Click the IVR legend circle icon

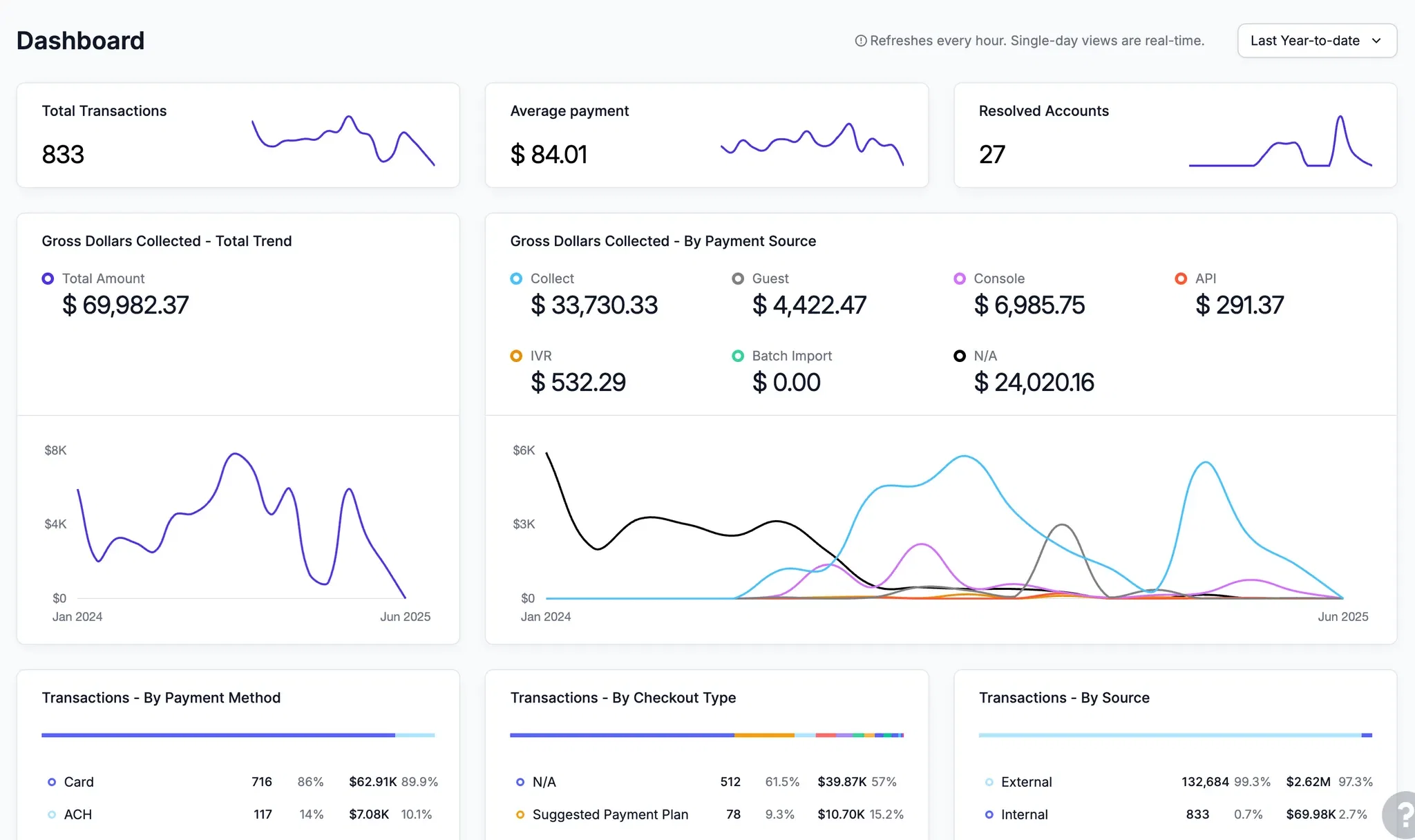pos(516,356)
